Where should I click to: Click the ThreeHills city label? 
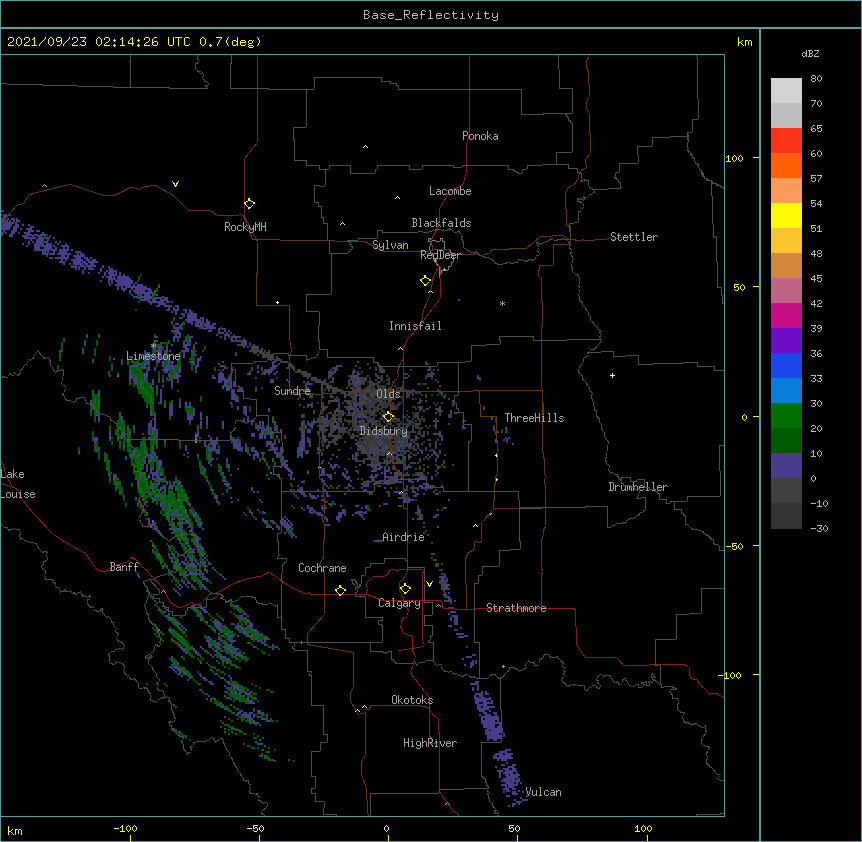534,418
